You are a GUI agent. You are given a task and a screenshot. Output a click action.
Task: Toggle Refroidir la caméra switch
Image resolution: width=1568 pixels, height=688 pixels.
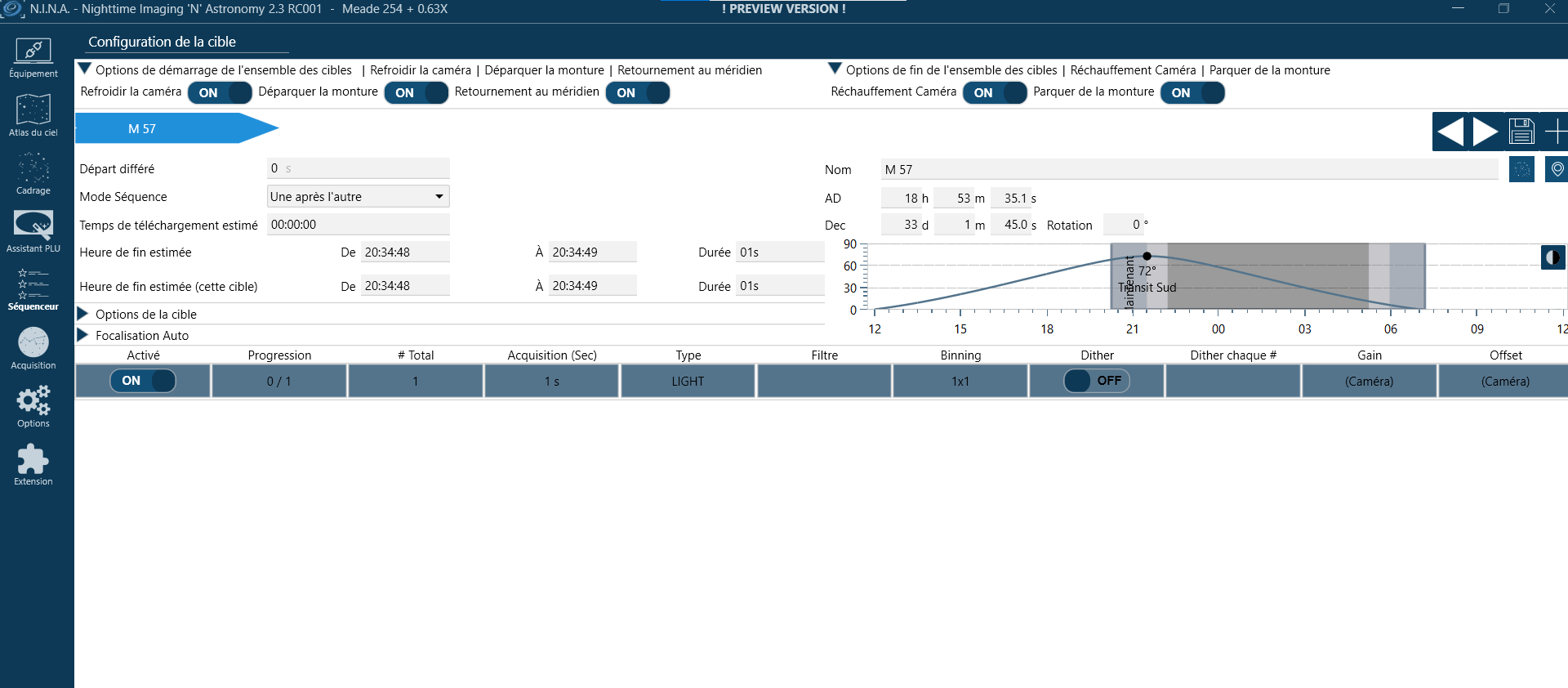point(220,92)
